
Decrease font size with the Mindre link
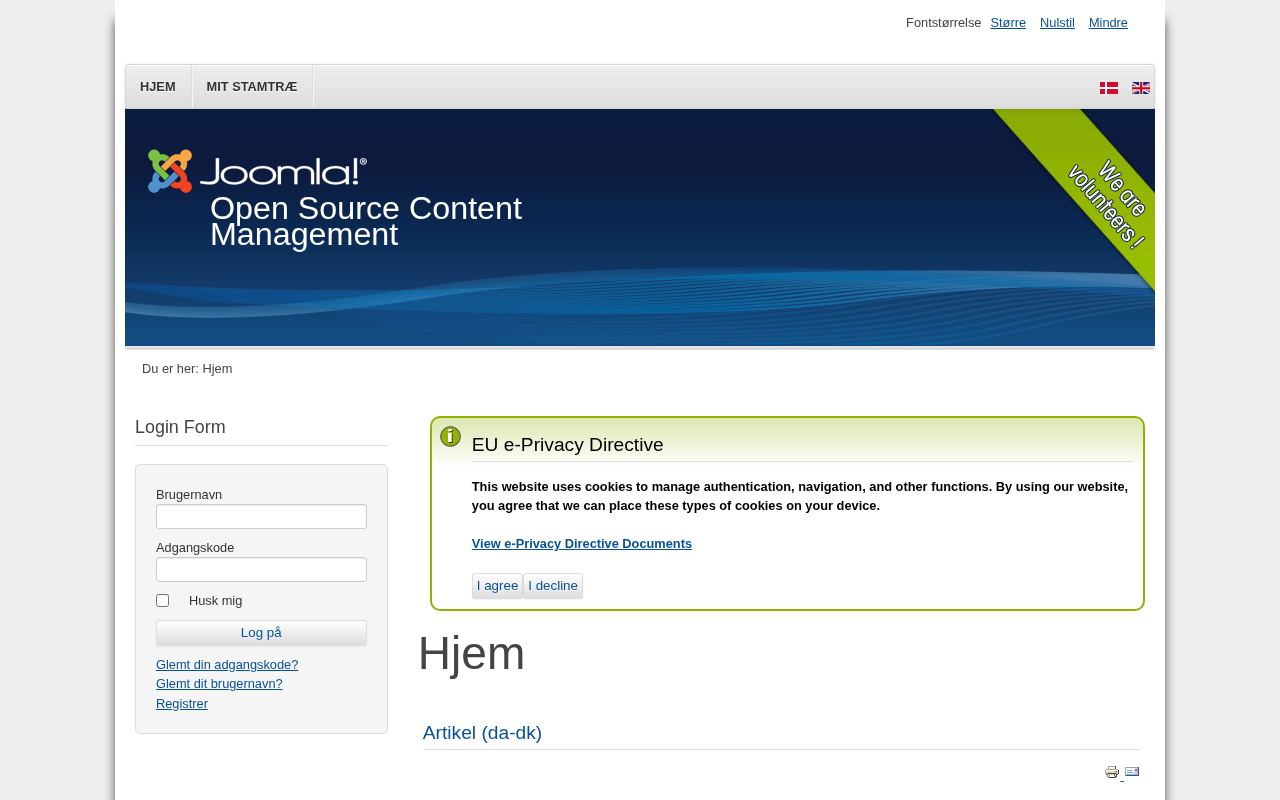(x=1108, y=23)
